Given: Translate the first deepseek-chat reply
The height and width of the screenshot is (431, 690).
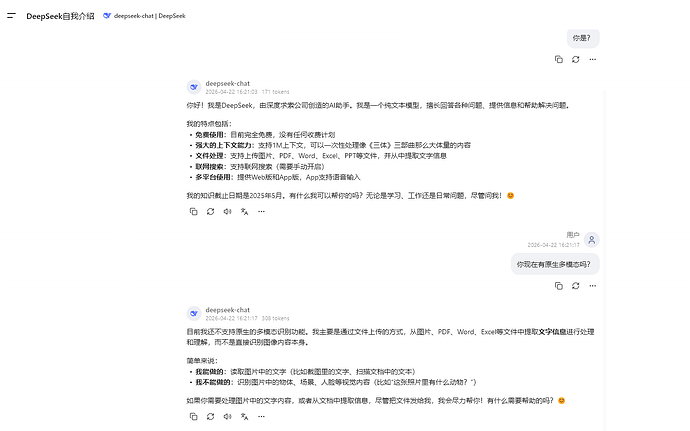Looking at the screenshot, I should (x=244, y=212).
